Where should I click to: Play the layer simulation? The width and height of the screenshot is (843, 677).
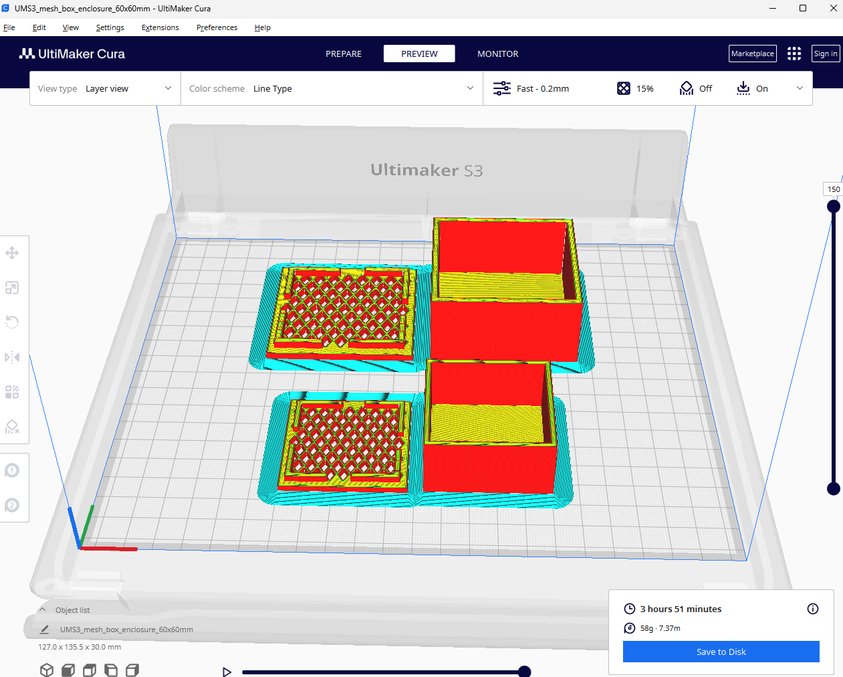[227, 672]
